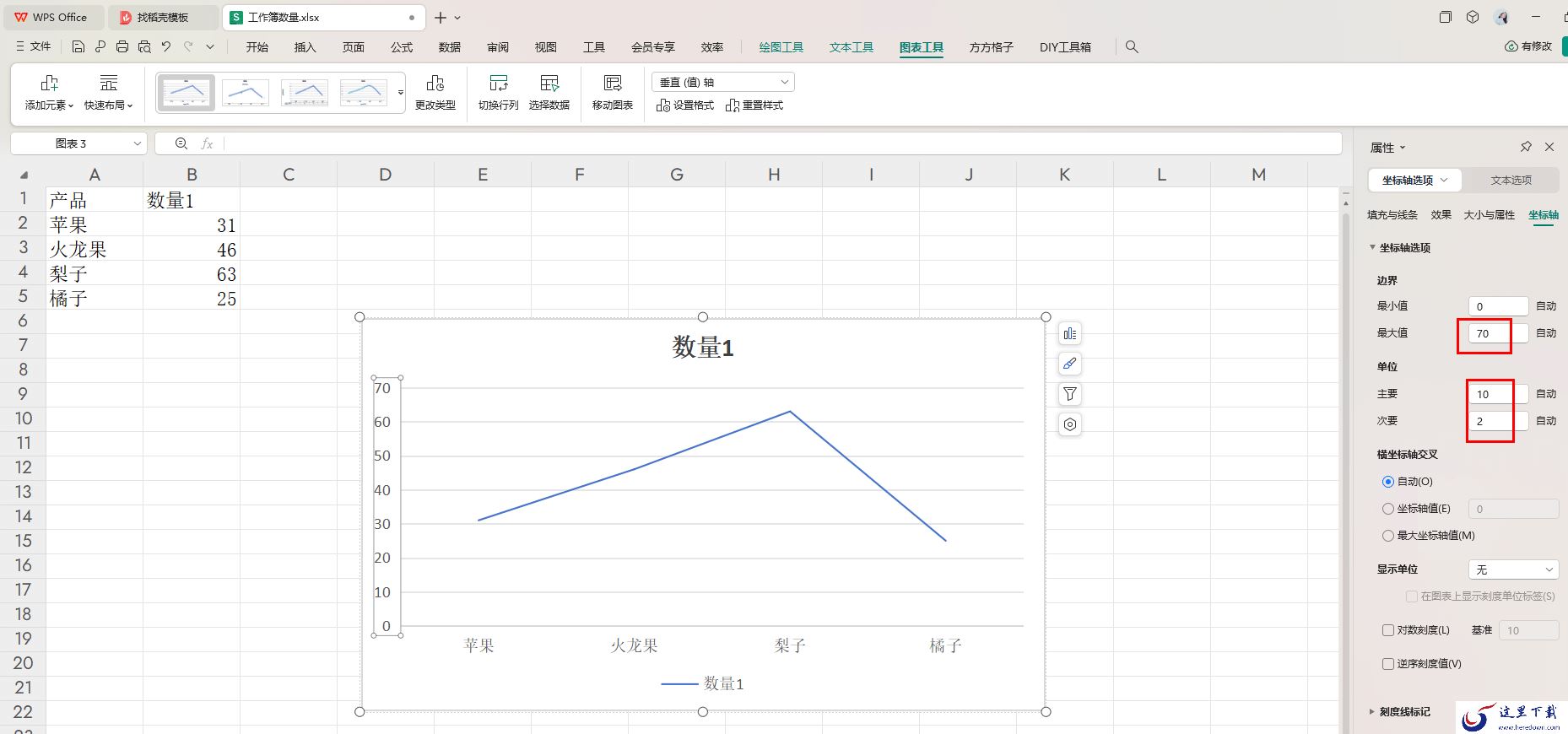Open the 填充与线条 sub-tab
Screen dimensions: 1568x734
(1392, 215)
